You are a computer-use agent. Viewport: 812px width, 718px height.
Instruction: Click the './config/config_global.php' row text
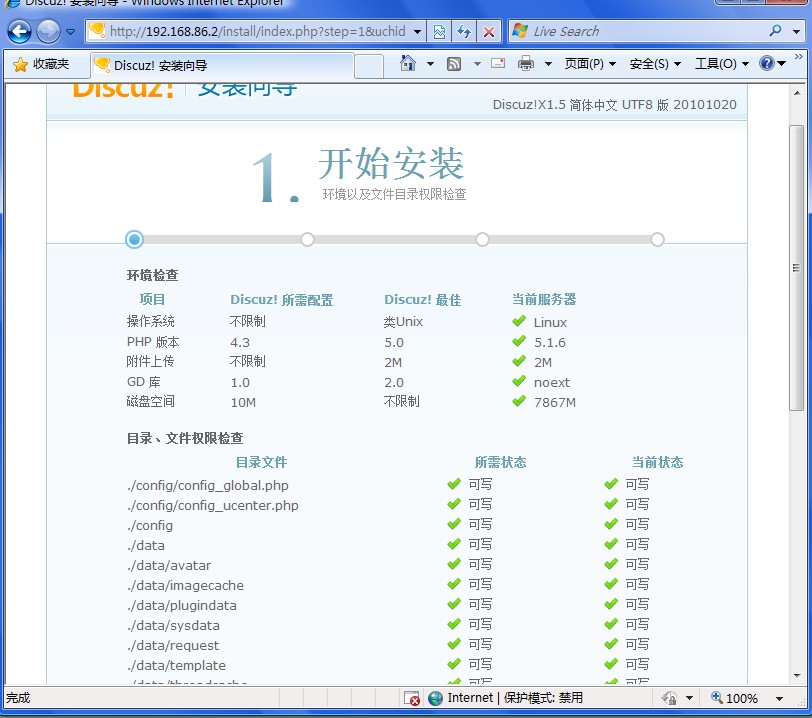pos(208,485)
